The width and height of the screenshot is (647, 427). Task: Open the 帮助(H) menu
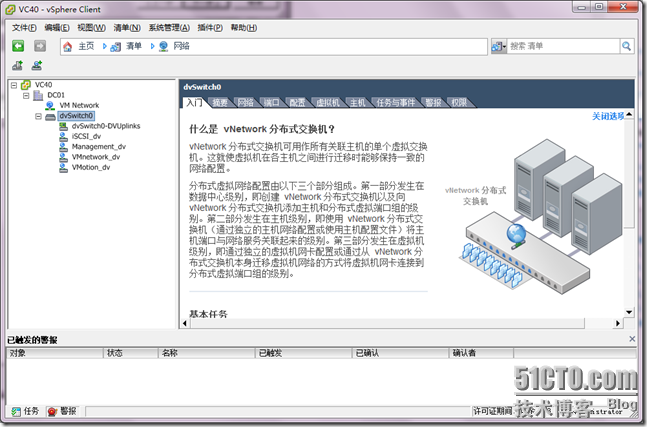point(243,28)
